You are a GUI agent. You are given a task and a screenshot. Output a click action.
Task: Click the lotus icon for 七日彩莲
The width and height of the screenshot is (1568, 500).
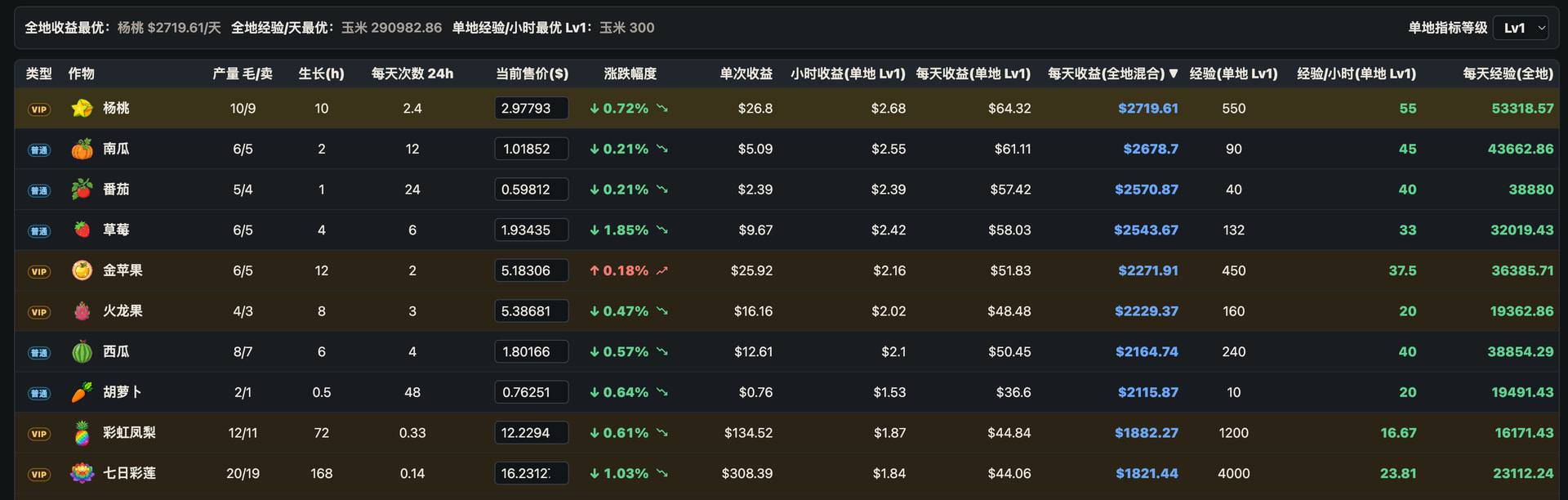[x=82, y=473]
